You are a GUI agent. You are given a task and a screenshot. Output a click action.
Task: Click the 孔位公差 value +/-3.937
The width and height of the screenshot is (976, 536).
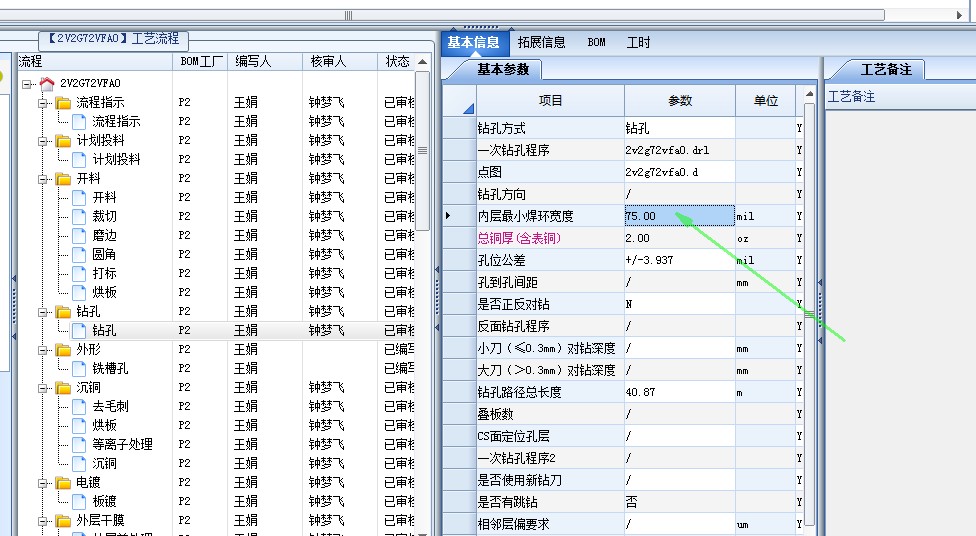(x=680, y=260)
